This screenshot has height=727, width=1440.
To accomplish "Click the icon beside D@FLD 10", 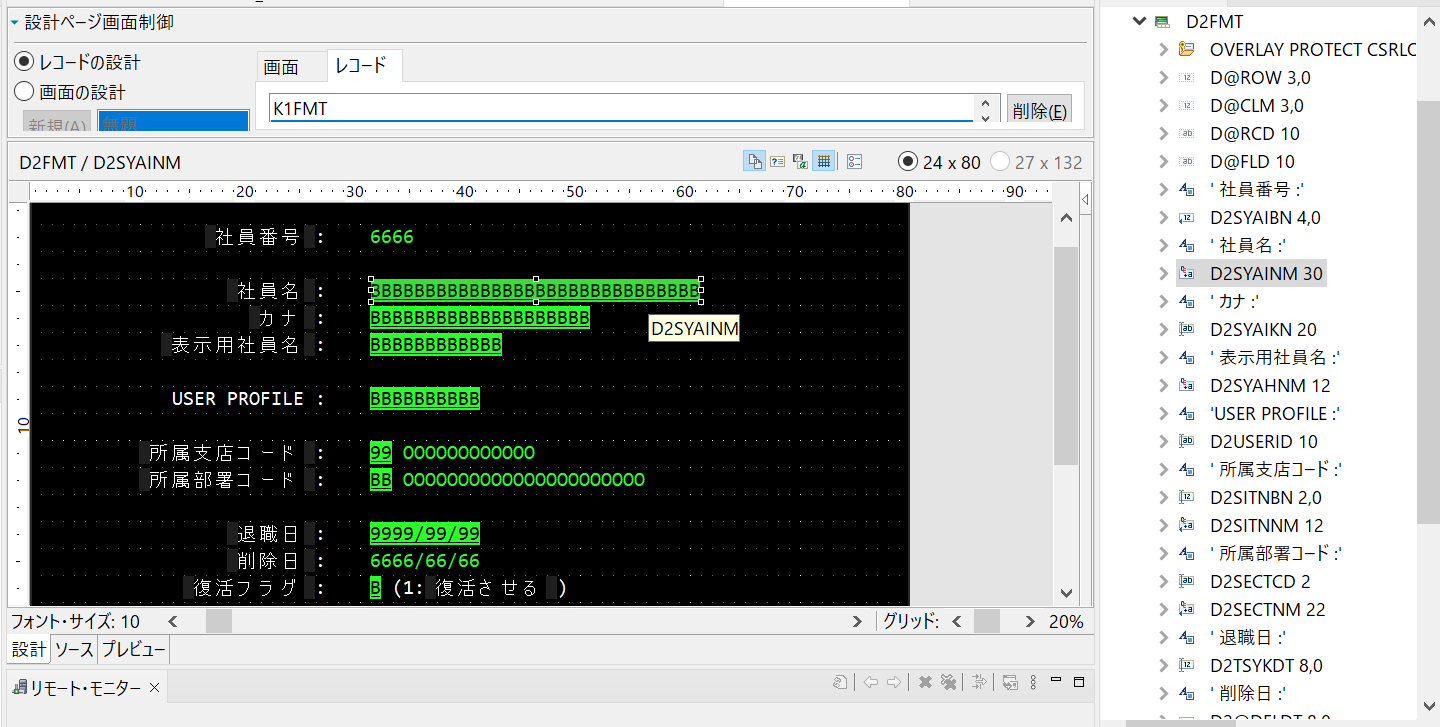I will click(x=1187, y=161).
